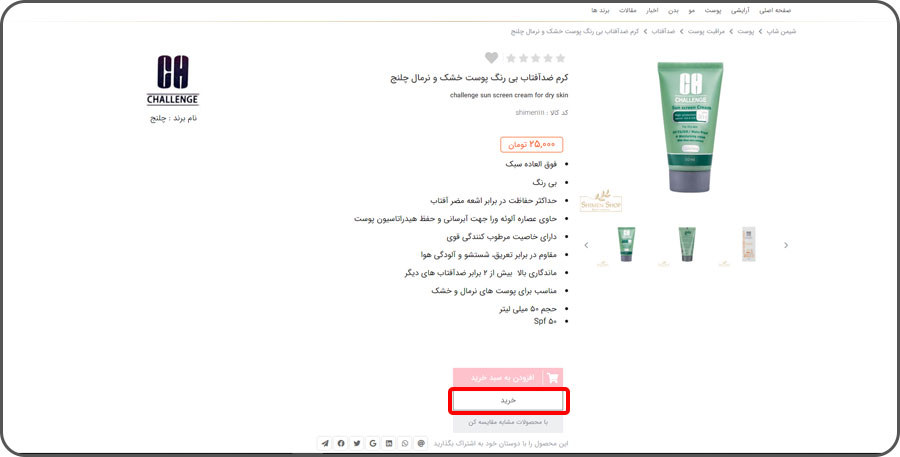Click the ۲۵,۰۰۰ تومان price tag
The image size is (900, 457).
[x=532, y=145]
